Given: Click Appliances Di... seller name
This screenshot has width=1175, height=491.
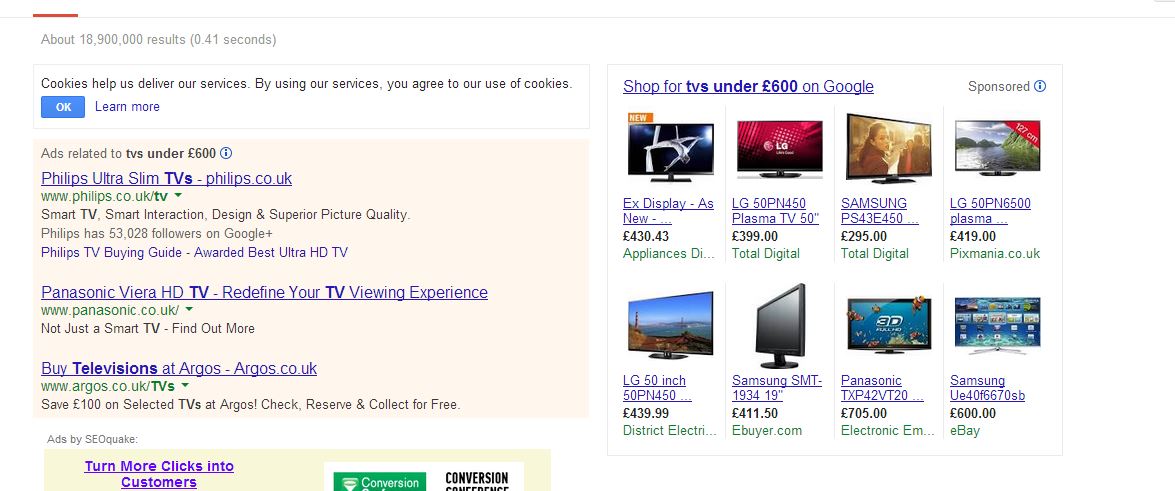Looking at the screenshot, I should pos(668,253).
